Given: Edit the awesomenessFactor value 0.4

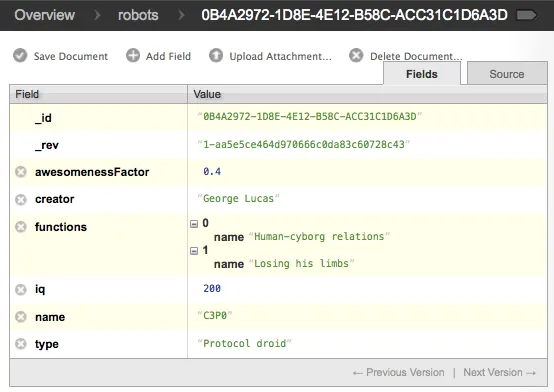Looking at the screenshot, I should (212, 171).
